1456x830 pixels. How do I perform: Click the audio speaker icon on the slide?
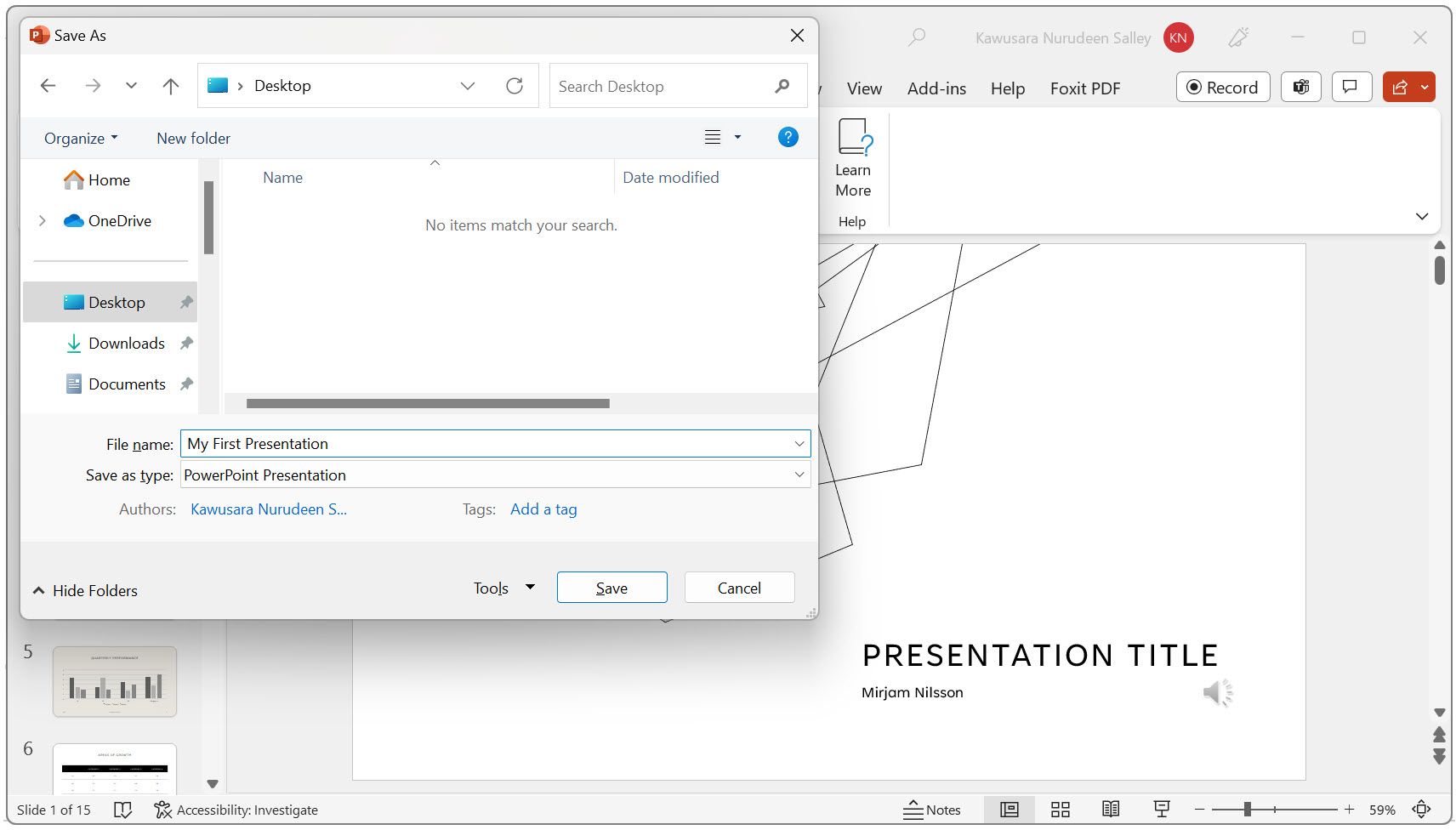pos(1218,692)
